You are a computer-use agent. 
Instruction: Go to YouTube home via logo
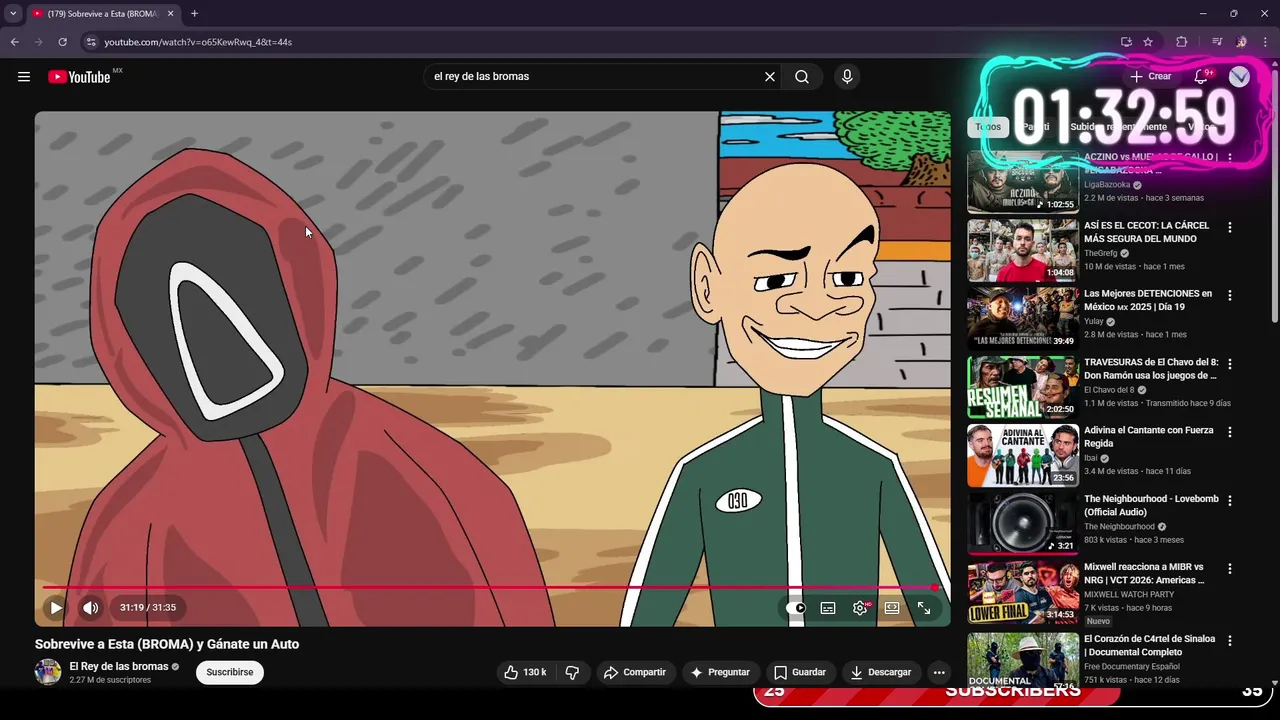79,77
